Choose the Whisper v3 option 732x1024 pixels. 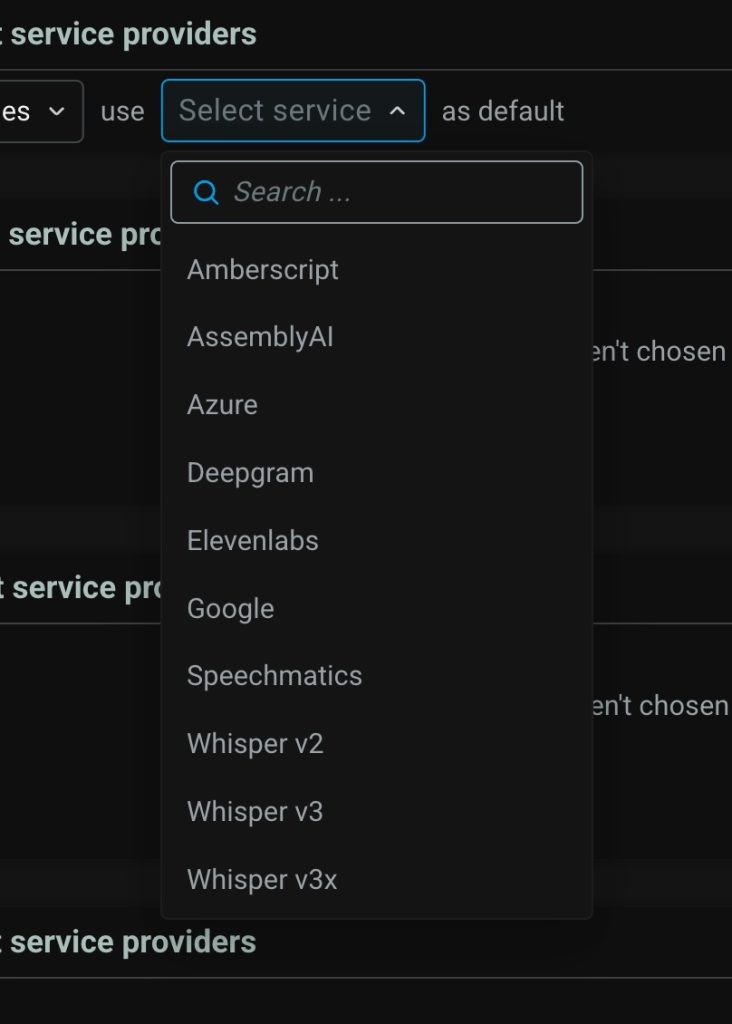(x=255, y=812)
